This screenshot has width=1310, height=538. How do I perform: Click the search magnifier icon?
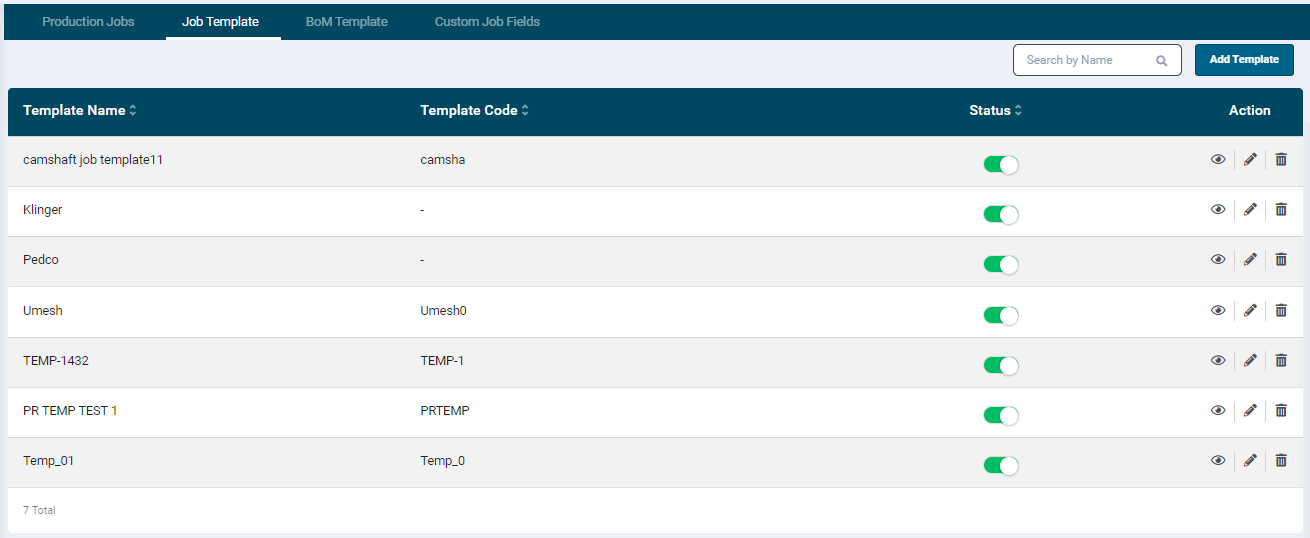[x=1162, y=60]
